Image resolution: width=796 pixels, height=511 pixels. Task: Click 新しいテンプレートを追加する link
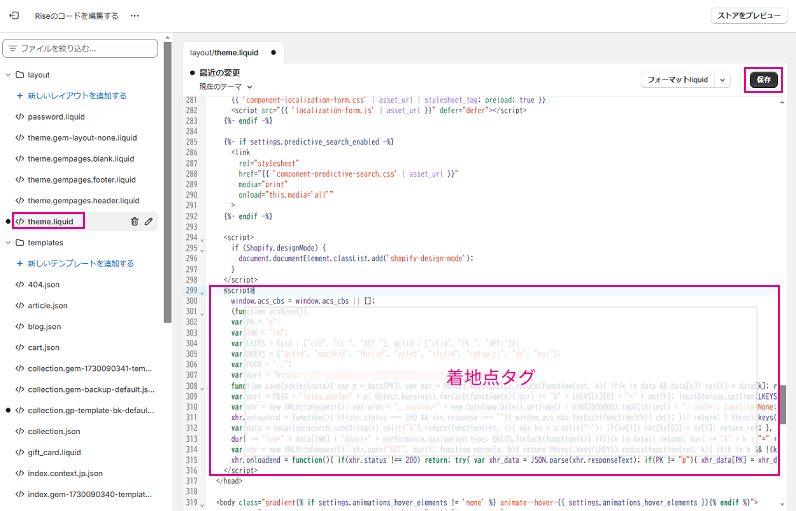81,263
